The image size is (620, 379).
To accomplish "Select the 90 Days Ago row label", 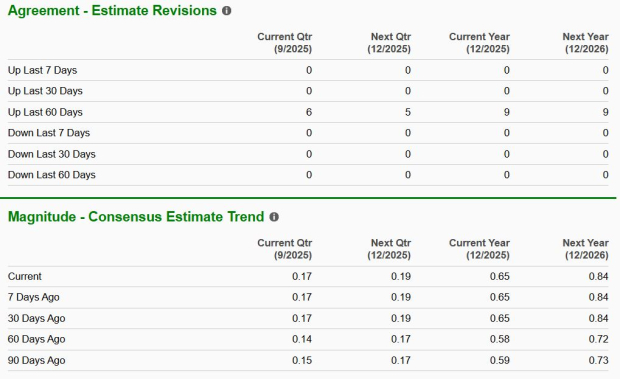I will pyautogui.click(x=36, y=360).
